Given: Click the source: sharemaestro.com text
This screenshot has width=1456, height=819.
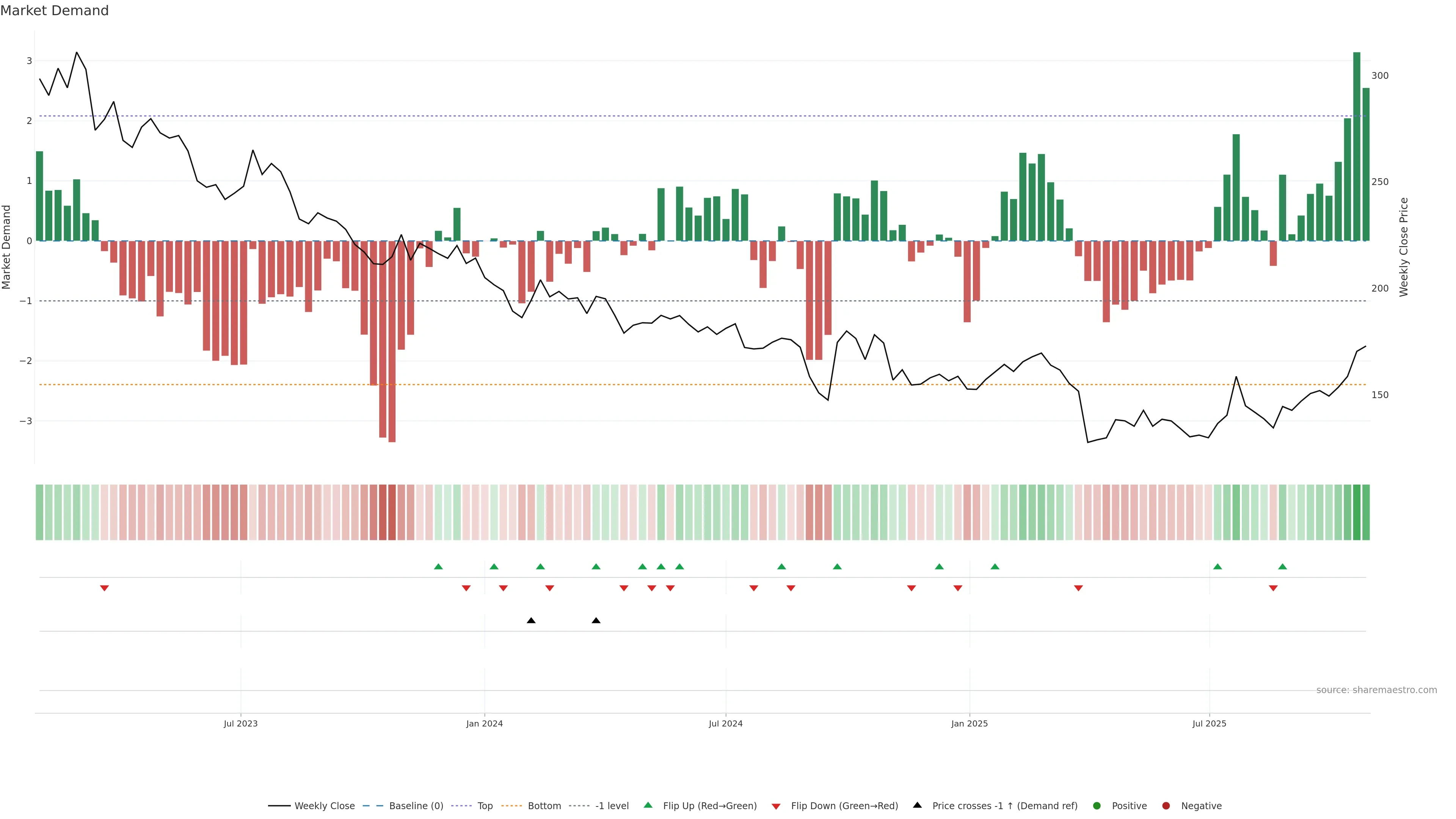Looking at the screenshot, I should (1376, 690).
